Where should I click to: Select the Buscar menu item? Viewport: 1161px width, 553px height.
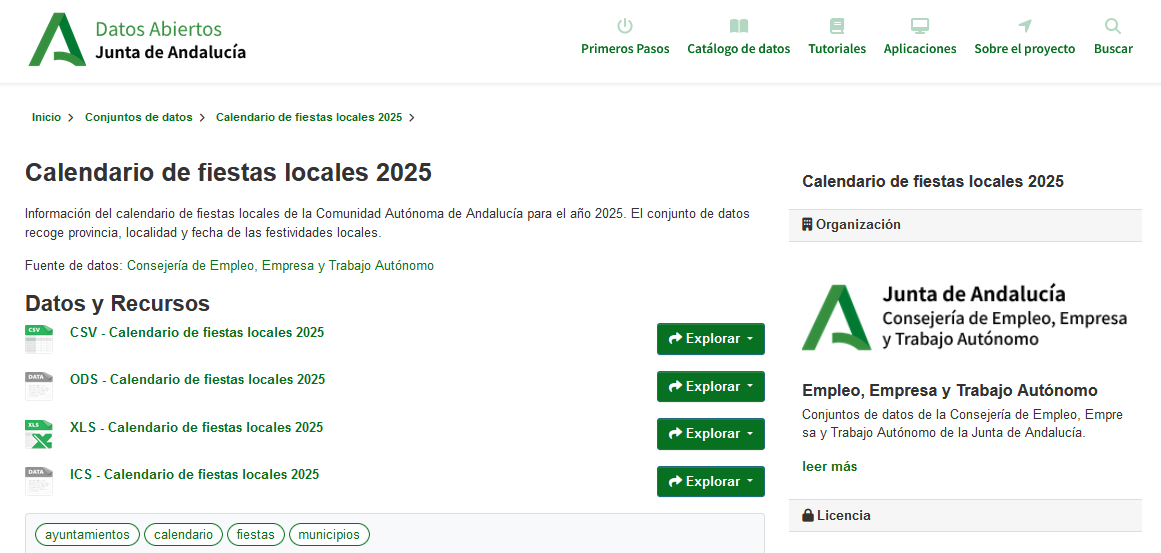point(1113,49)
